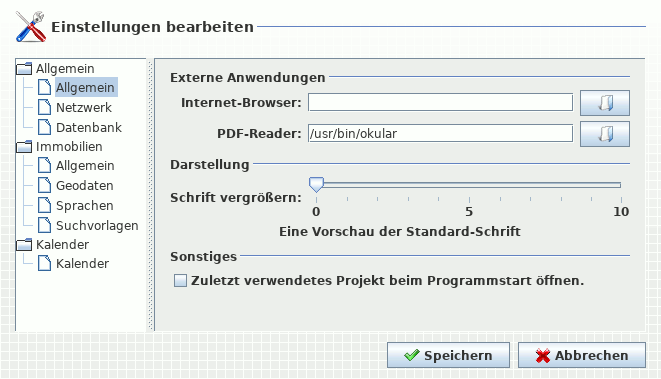Image resolution: width=661 pixels, height=379 pixels.
Task: Click the browse icon for PDF-Reader
Action: 605,134
